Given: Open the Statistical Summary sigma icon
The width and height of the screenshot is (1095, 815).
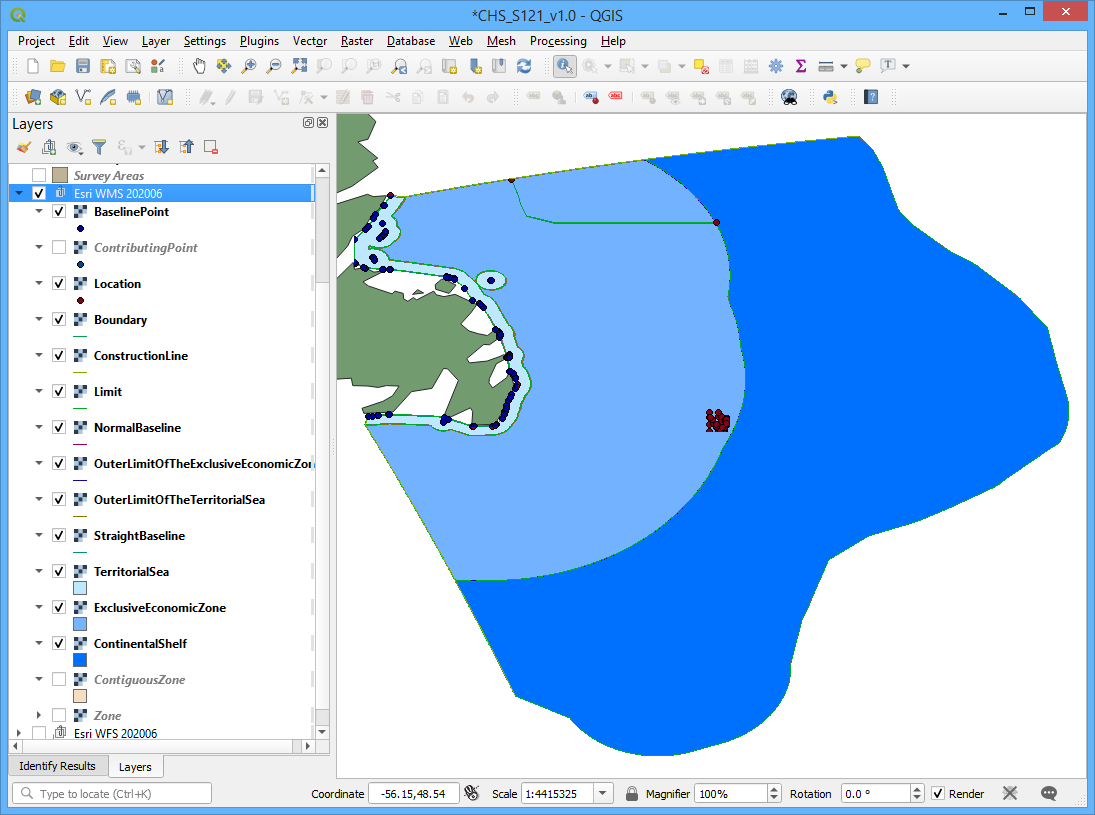Looking at the screenshot, I should [x=800, y=66].
